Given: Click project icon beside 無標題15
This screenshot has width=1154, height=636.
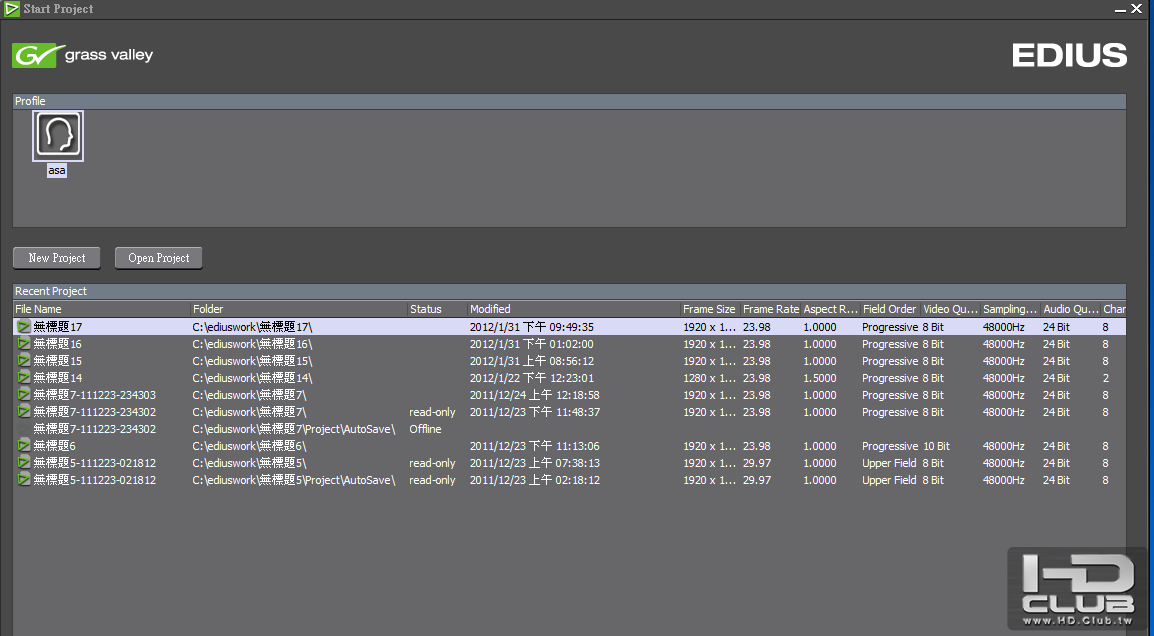Looking at the screenshot, I should pos(24,361).
